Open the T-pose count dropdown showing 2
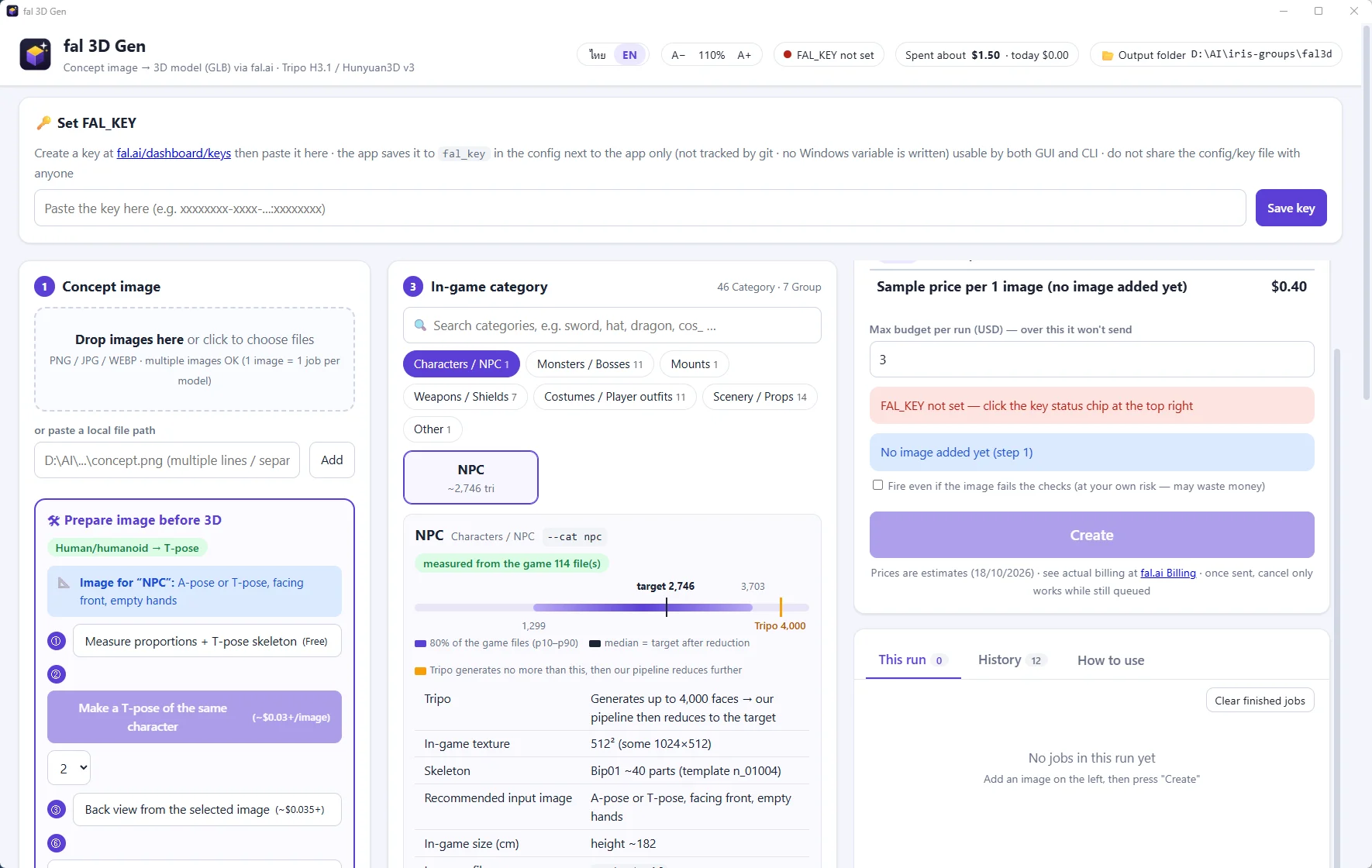This screenshot has width=1372, height=868. [x=69, y=768]
